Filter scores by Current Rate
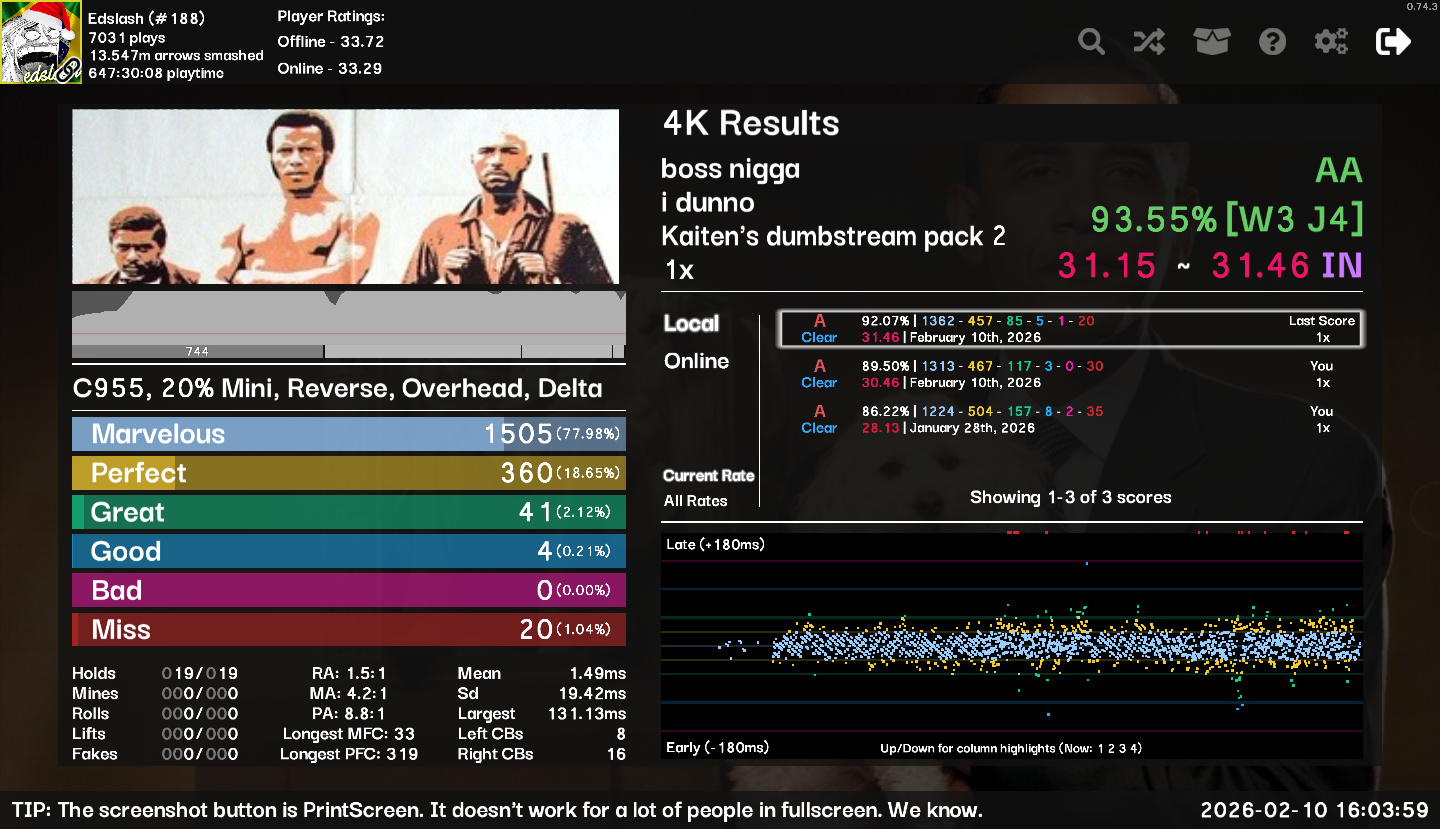The width and height of the screenshot is (1440, 829). tap(708, 476)
